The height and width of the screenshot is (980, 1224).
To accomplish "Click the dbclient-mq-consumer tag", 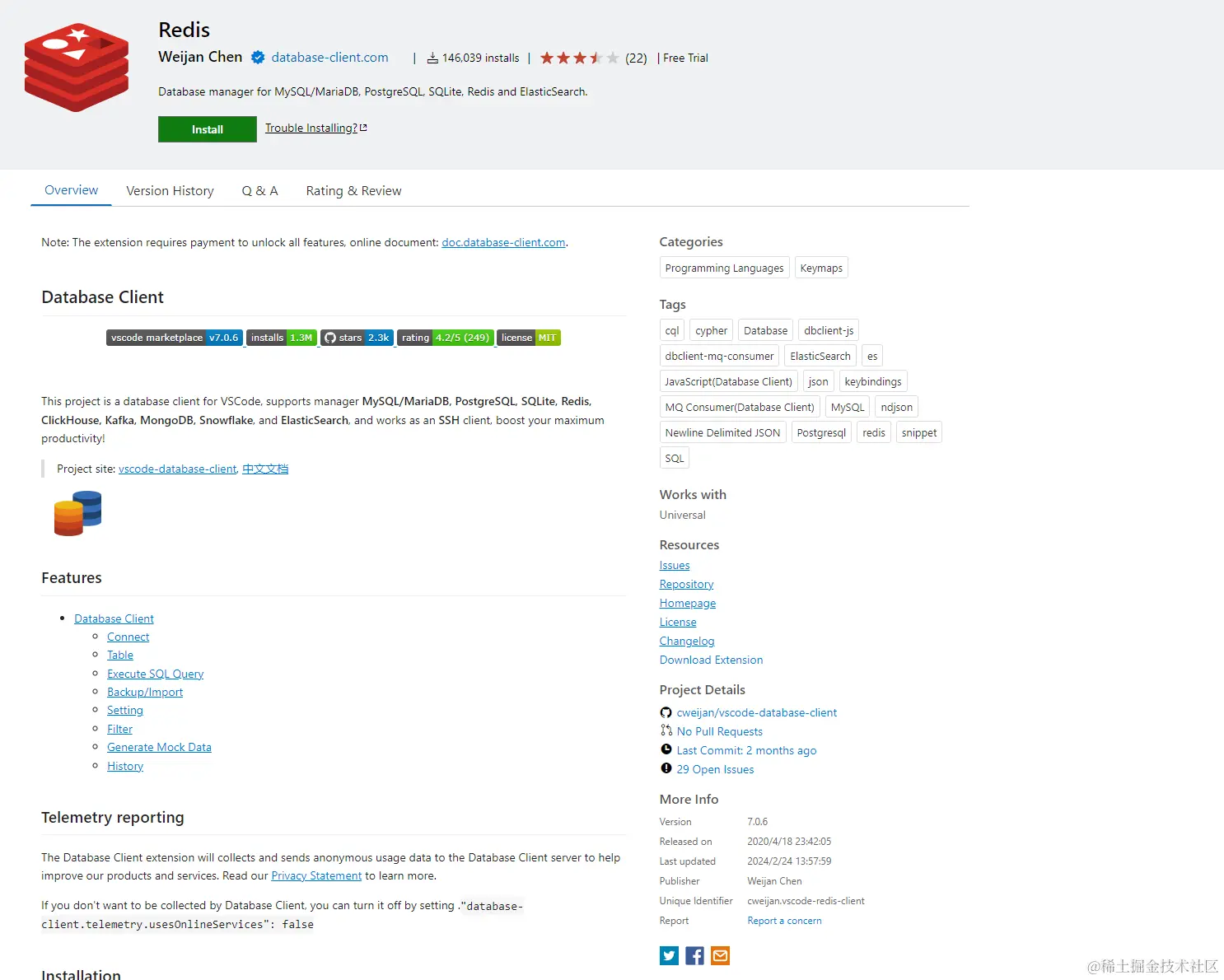I will coord(719,356).
